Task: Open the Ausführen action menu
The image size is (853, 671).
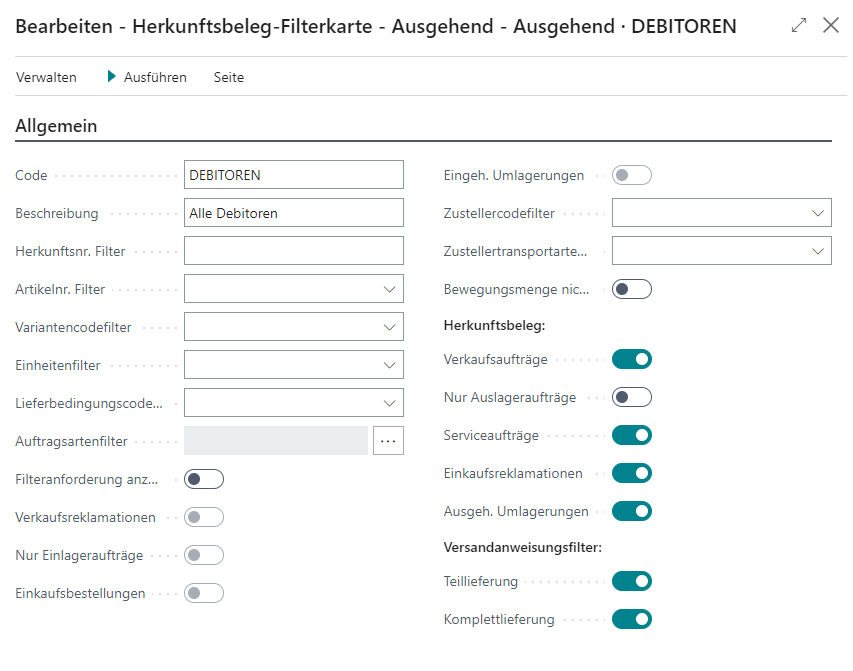Action: coord(147,77)
